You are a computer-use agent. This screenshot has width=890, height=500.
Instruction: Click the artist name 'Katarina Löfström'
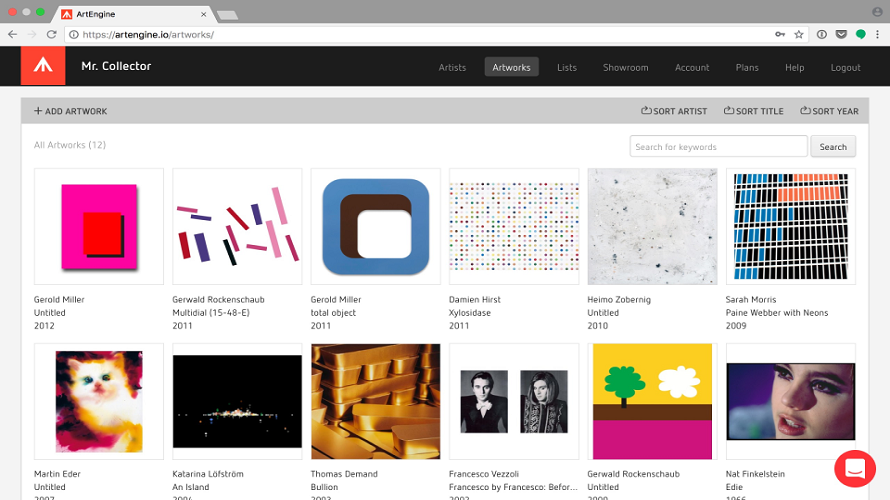point(208,474)
